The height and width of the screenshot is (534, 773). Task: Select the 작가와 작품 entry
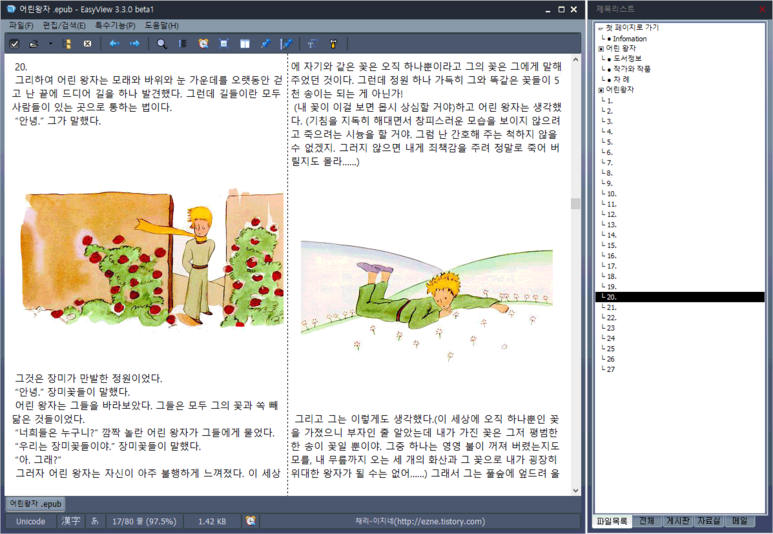point(632,69)
